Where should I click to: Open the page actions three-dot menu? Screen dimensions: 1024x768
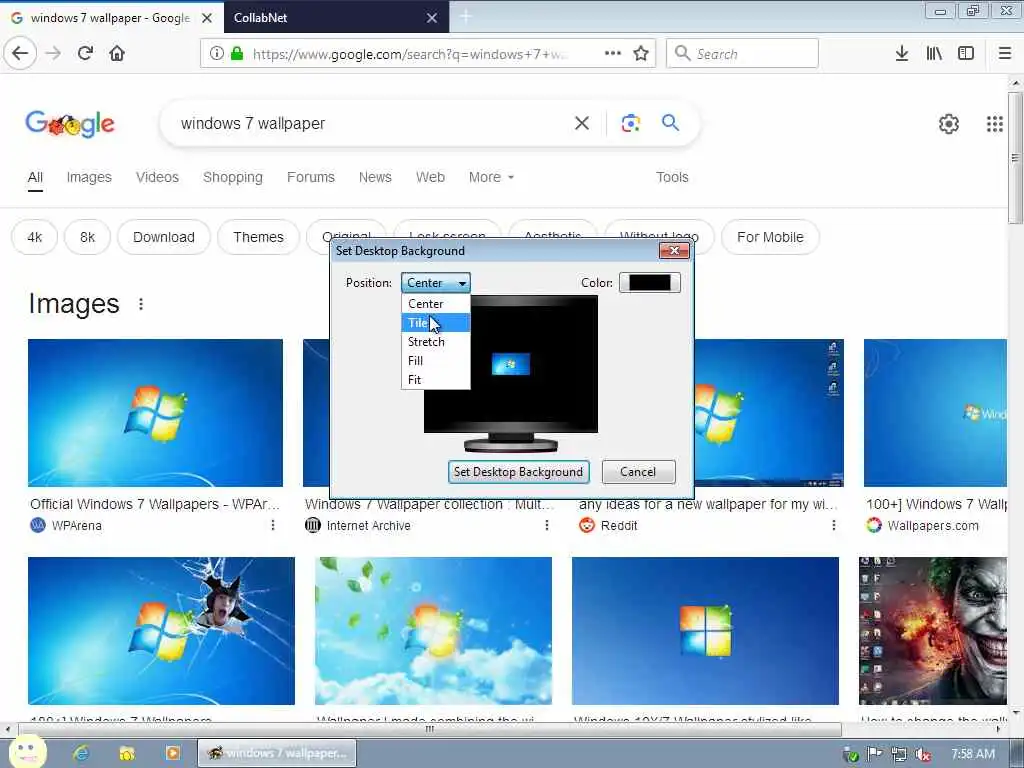(x=613, y=53)
